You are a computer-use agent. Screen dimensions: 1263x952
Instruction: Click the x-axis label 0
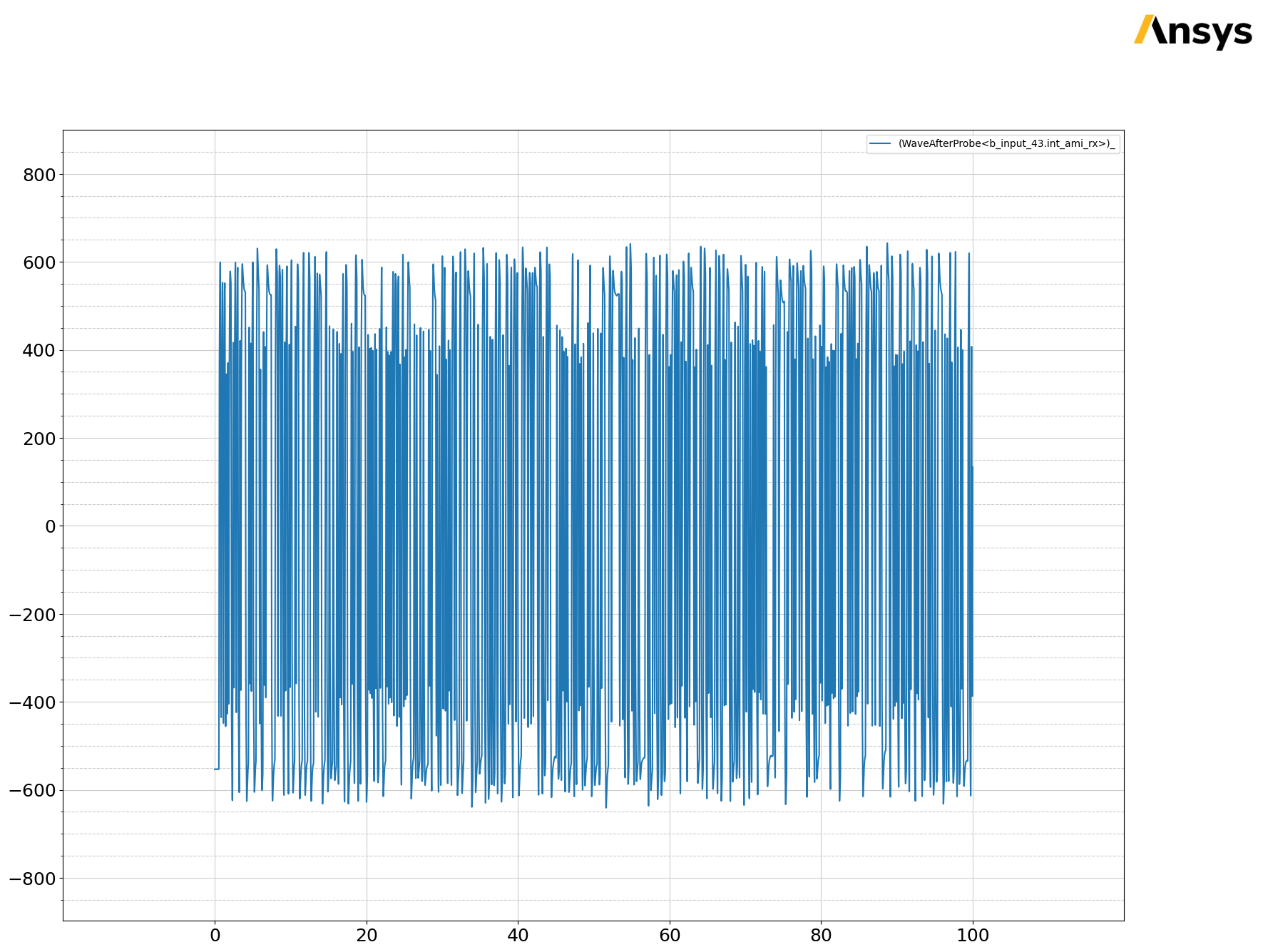pyautogui.click(x=215, y=936)
